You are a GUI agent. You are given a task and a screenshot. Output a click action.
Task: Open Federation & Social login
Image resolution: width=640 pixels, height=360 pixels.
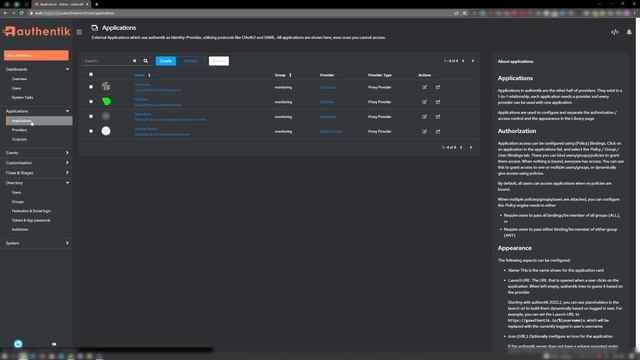[x=31, y=211]
